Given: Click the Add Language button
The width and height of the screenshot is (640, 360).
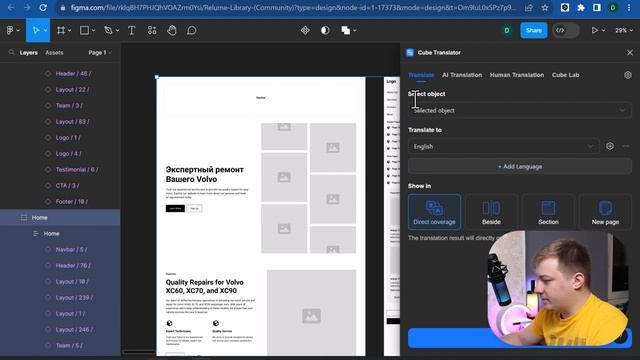Looking at the screenshot, I should (x=520, y=167).
